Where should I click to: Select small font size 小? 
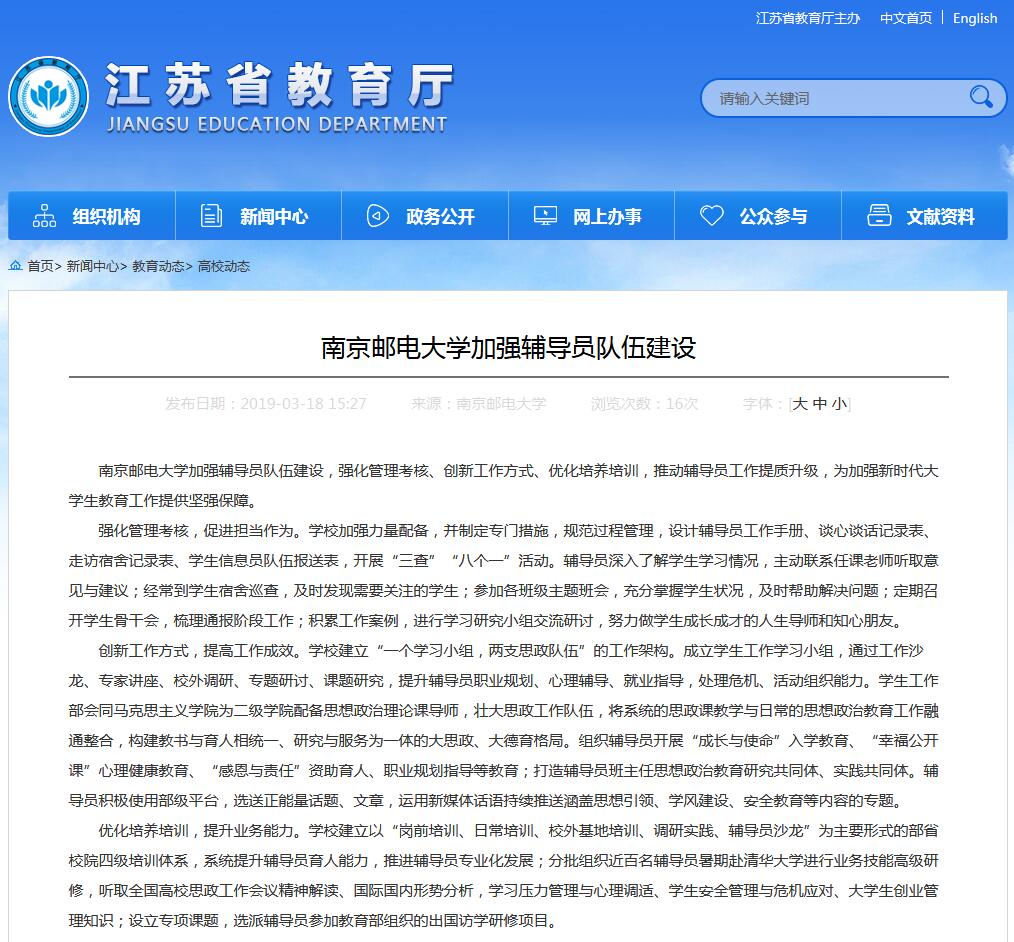tap(838, 404)
